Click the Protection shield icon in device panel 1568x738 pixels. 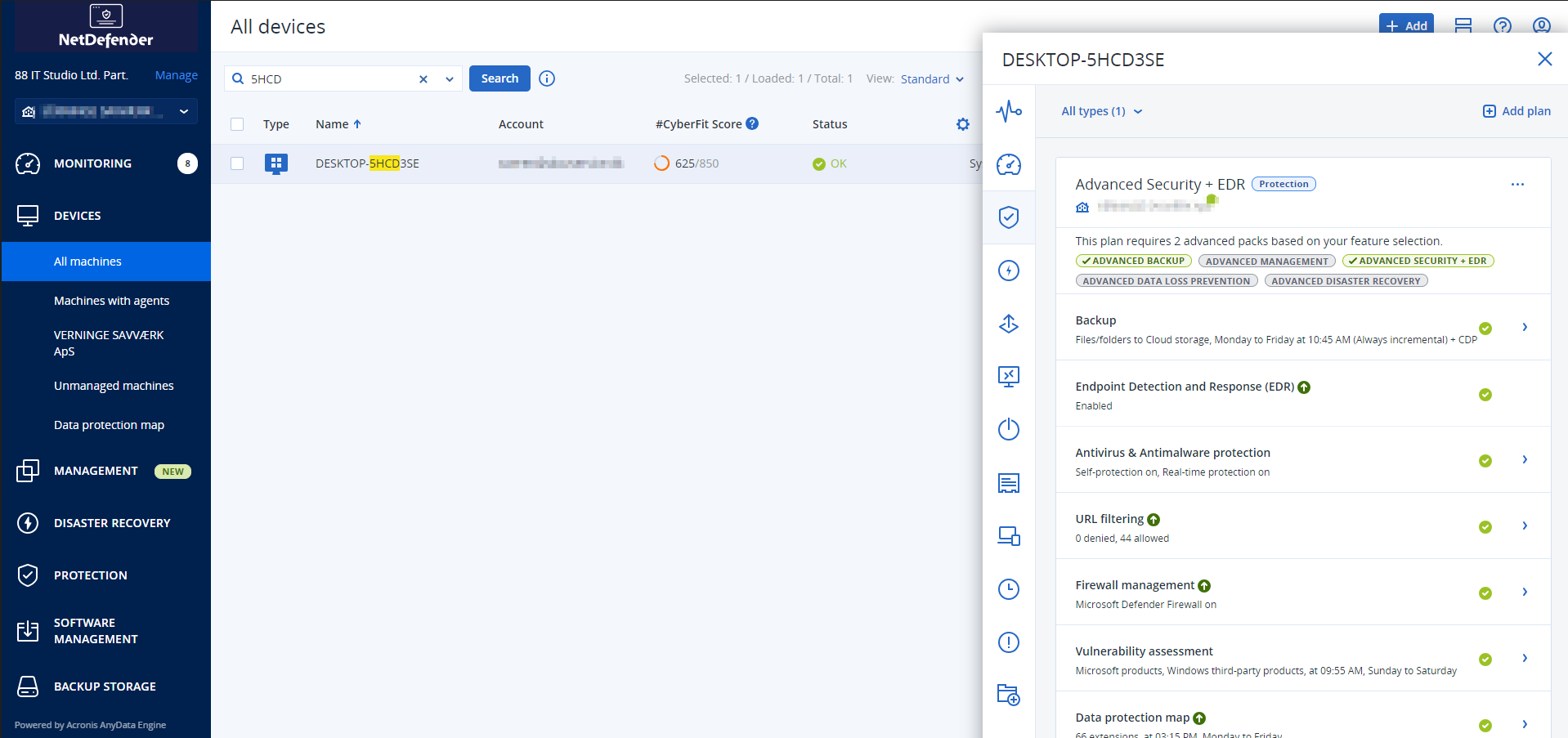[1009, 217]
